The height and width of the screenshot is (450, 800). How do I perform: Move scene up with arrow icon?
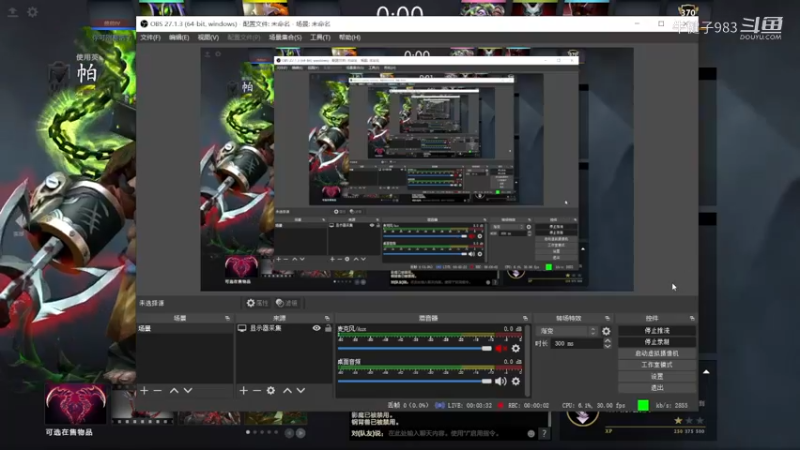174,390
